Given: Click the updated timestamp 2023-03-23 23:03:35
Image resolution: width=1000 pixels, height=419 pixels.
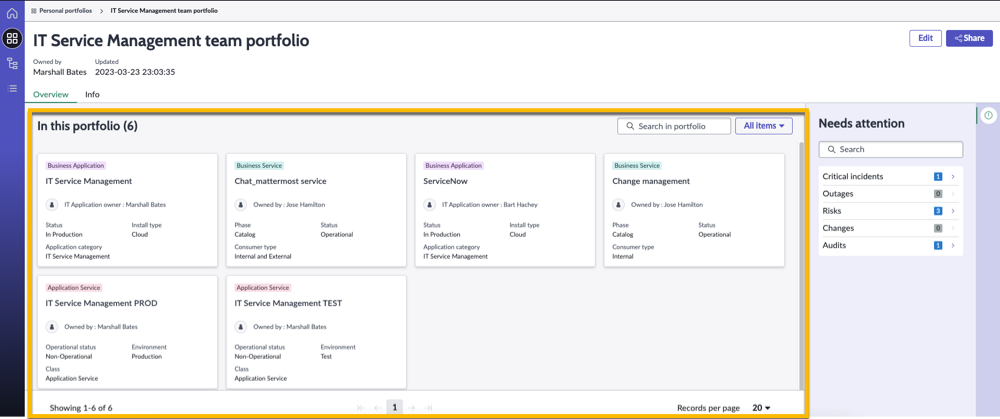Looking at the screenshot, I should 135,72.
